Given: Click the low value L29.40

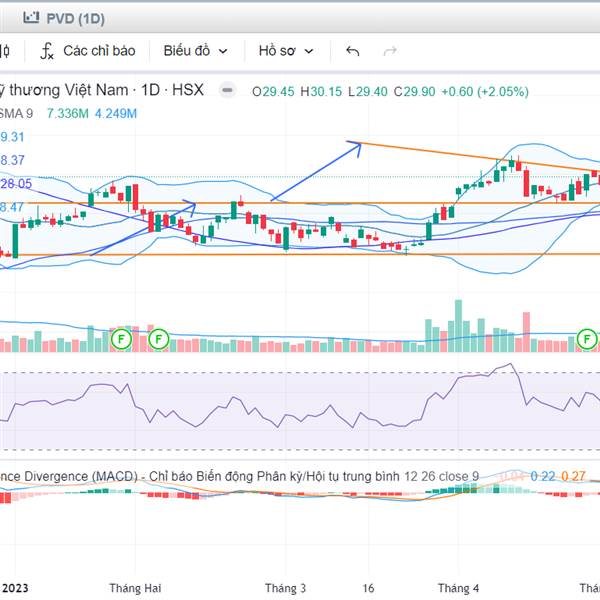Looking at the screenshot, I should click(x=368, y=92).
